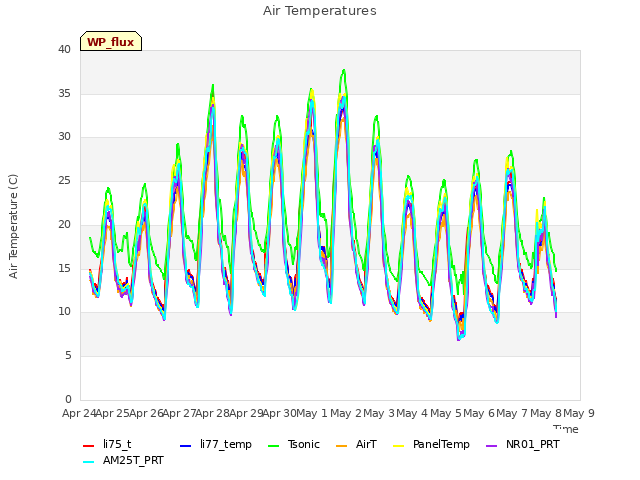640x480 pixels.
Task: Click the Air Temperature (C) axis title
Action: point(13,226)
